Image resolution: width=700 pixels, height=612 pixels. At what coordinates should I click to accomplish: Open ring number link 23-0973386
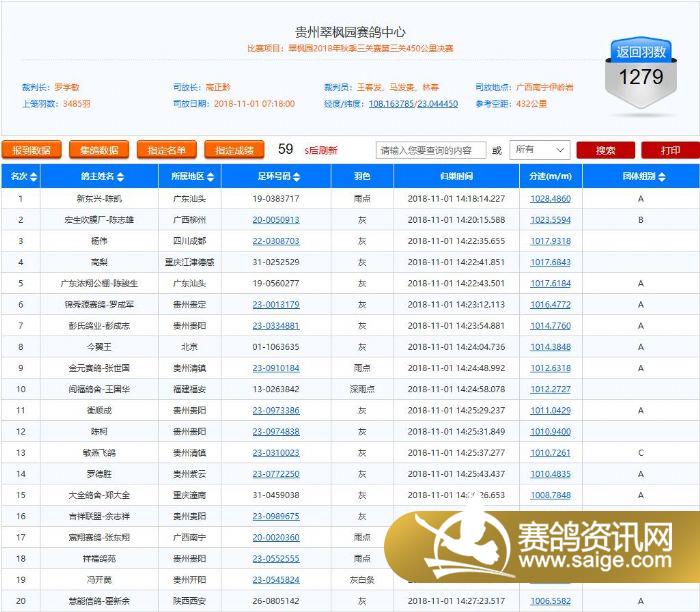[x=276, y=410]
